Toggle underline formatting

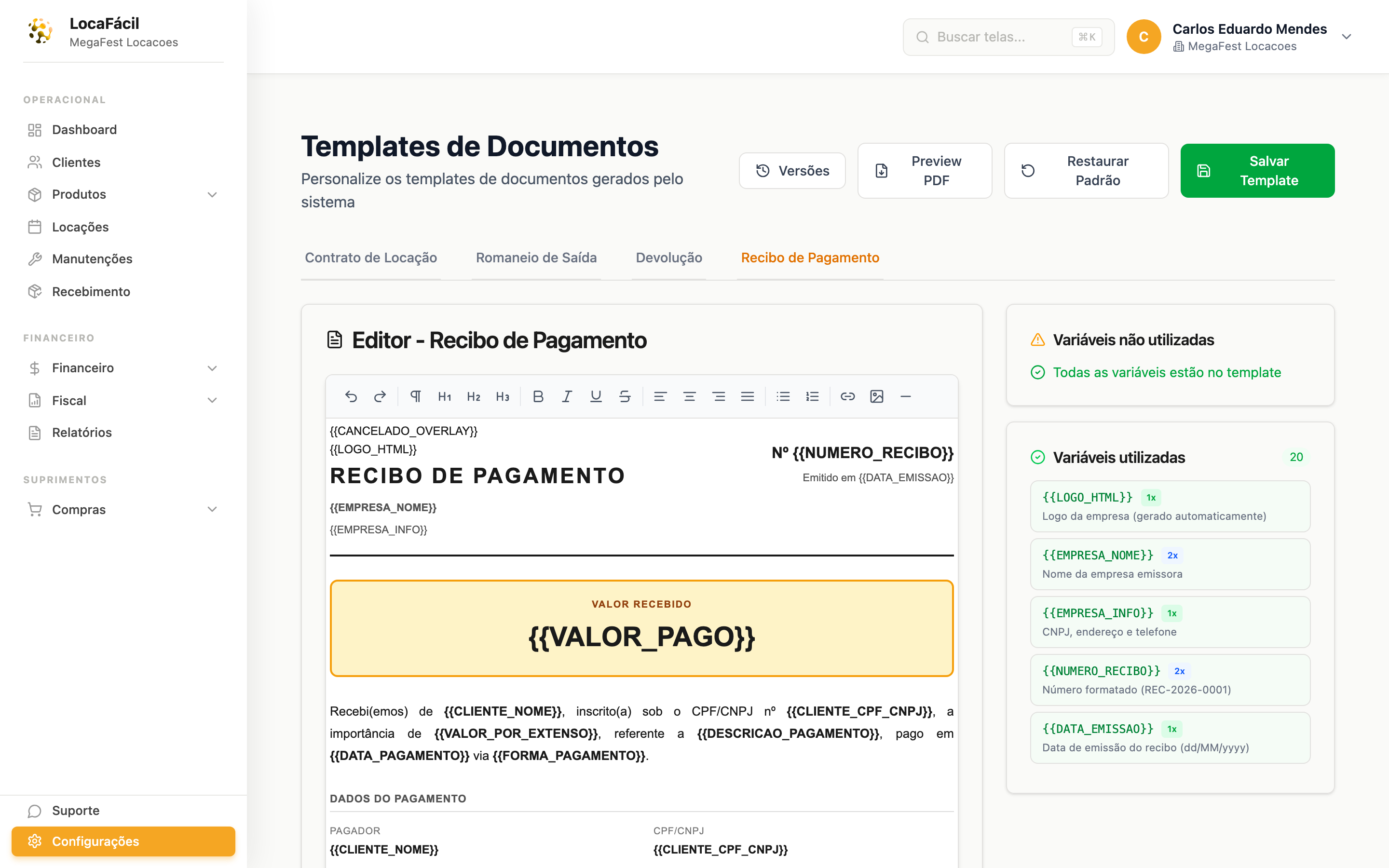pos(596,396)
